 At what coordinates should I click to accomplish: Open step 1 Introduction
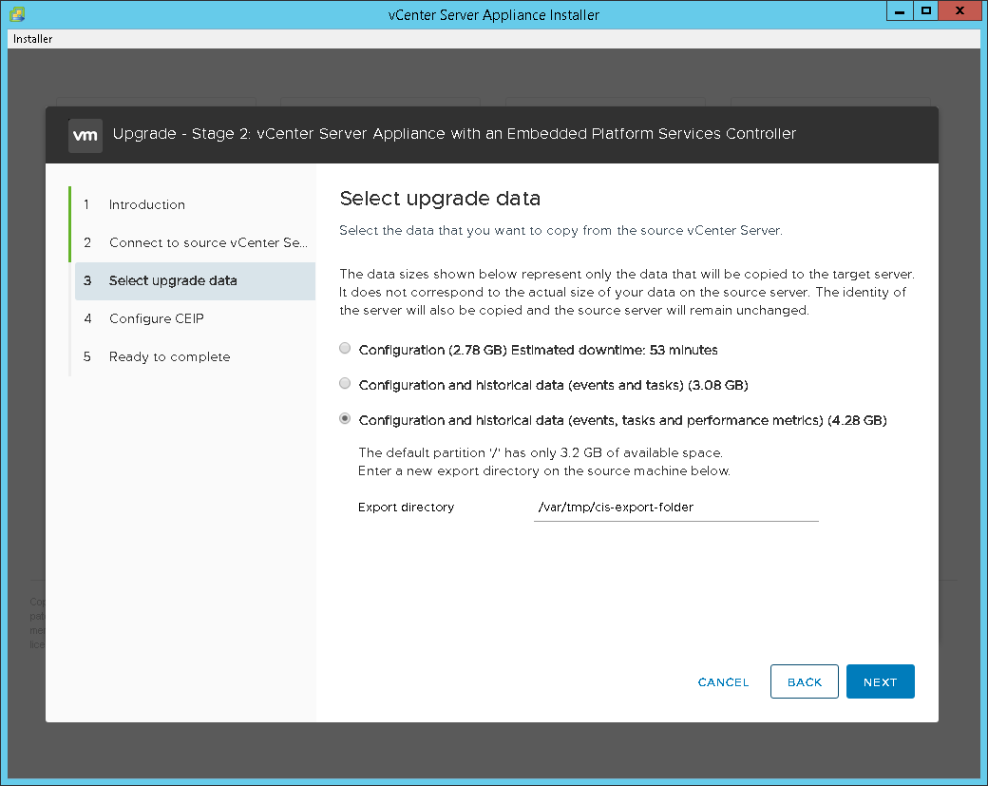coord(195,205)
